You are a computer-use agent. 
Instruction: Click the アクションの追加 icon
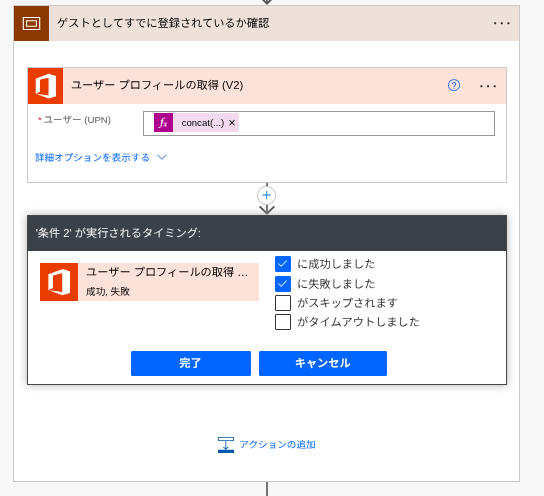[226, 445]
